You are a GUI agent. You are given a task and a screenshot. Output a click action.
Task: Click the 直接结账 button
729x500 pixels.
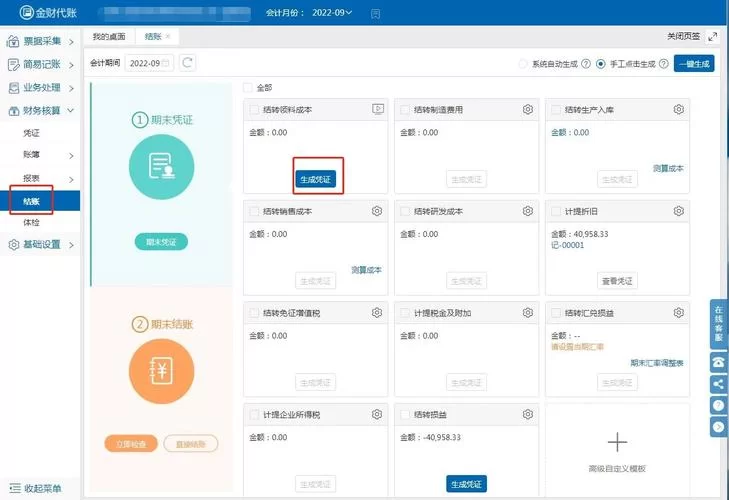tap(191, 444)
